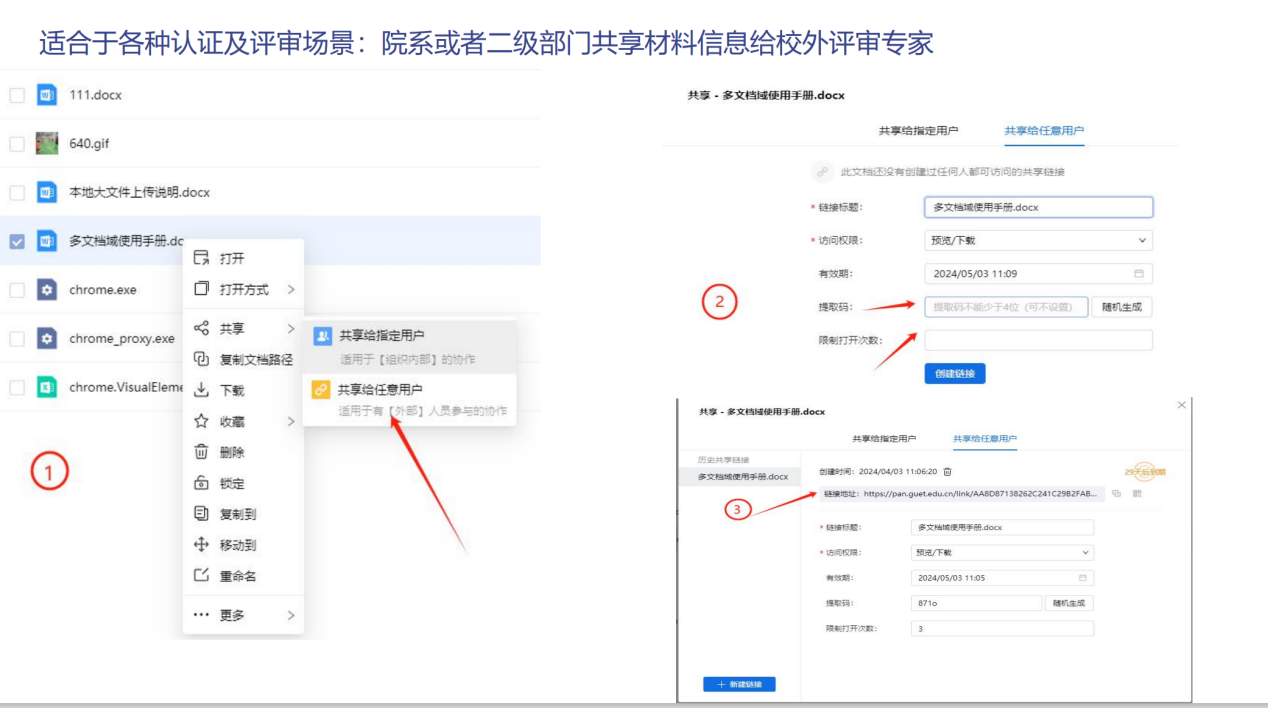1268x708 pixels.
Task: Click the chrome_proxy.exe file icon
Action: coord(47,339)
